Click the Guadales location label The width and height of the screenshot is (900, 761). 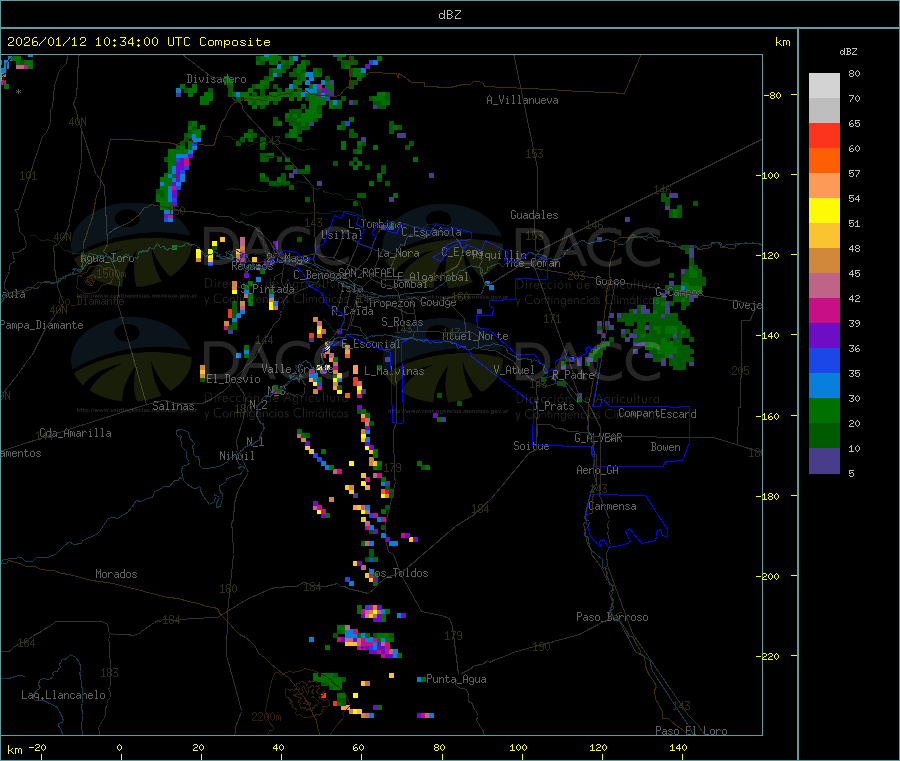(534, 215)
